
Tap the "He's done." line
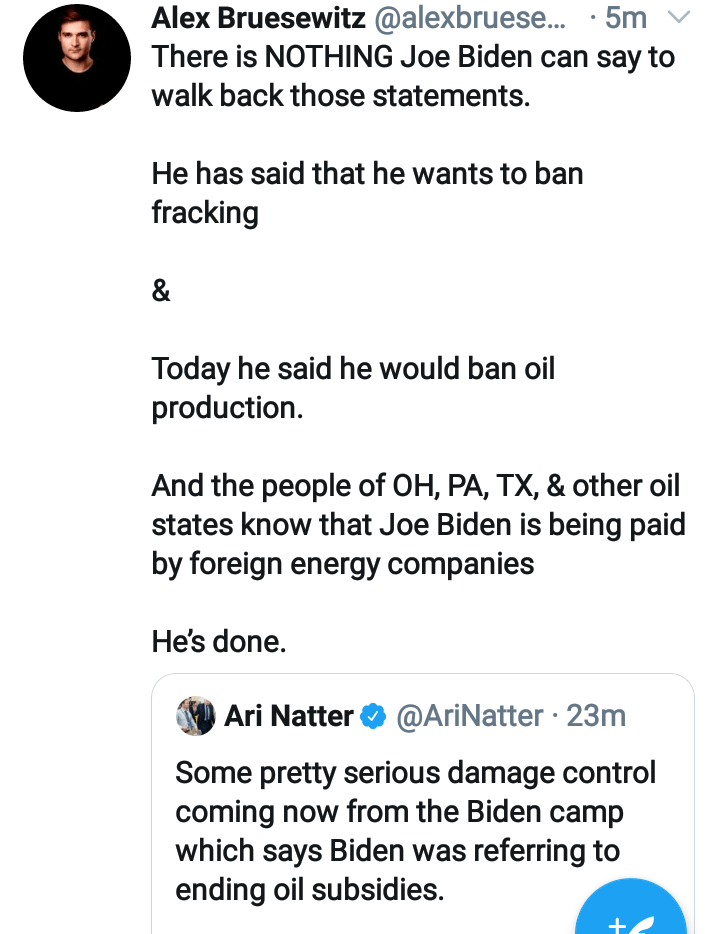[219, 642]
